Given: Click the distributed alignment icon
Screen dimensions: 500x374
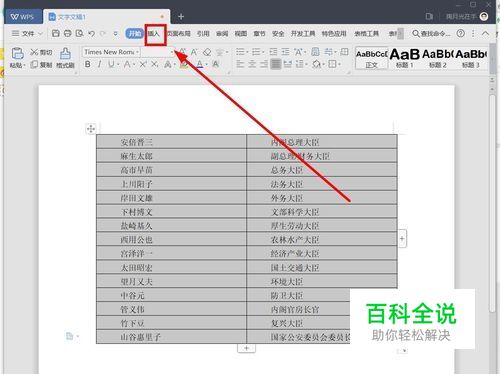Looking at the screenshot, I should pos(288,64).
